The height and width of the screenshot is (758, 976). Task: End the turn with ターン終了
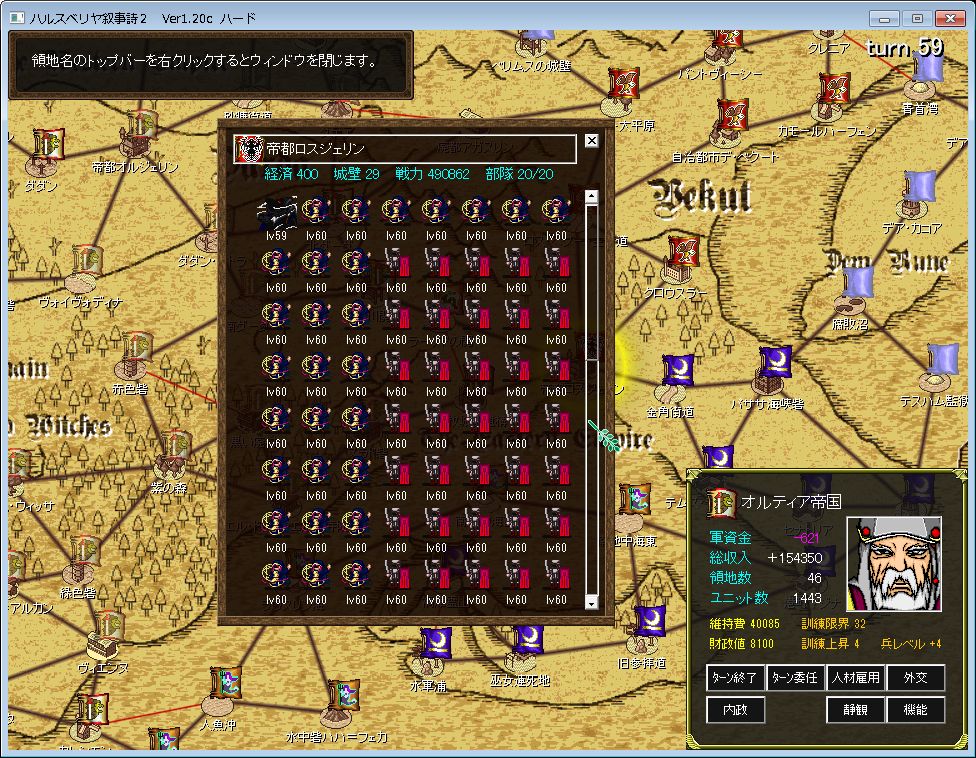(735, 678)
